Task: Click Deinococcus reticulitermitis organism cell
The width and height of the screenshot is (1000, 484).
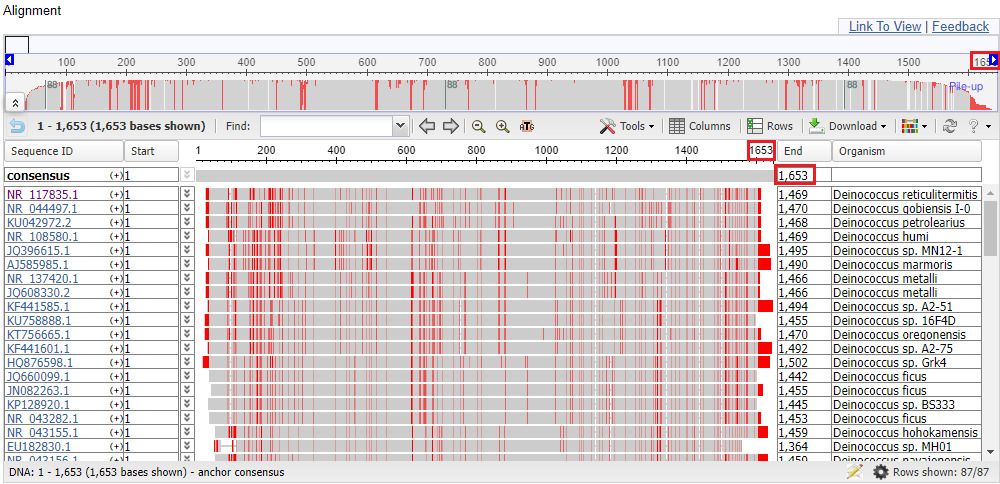Action: tap(906, 194)
